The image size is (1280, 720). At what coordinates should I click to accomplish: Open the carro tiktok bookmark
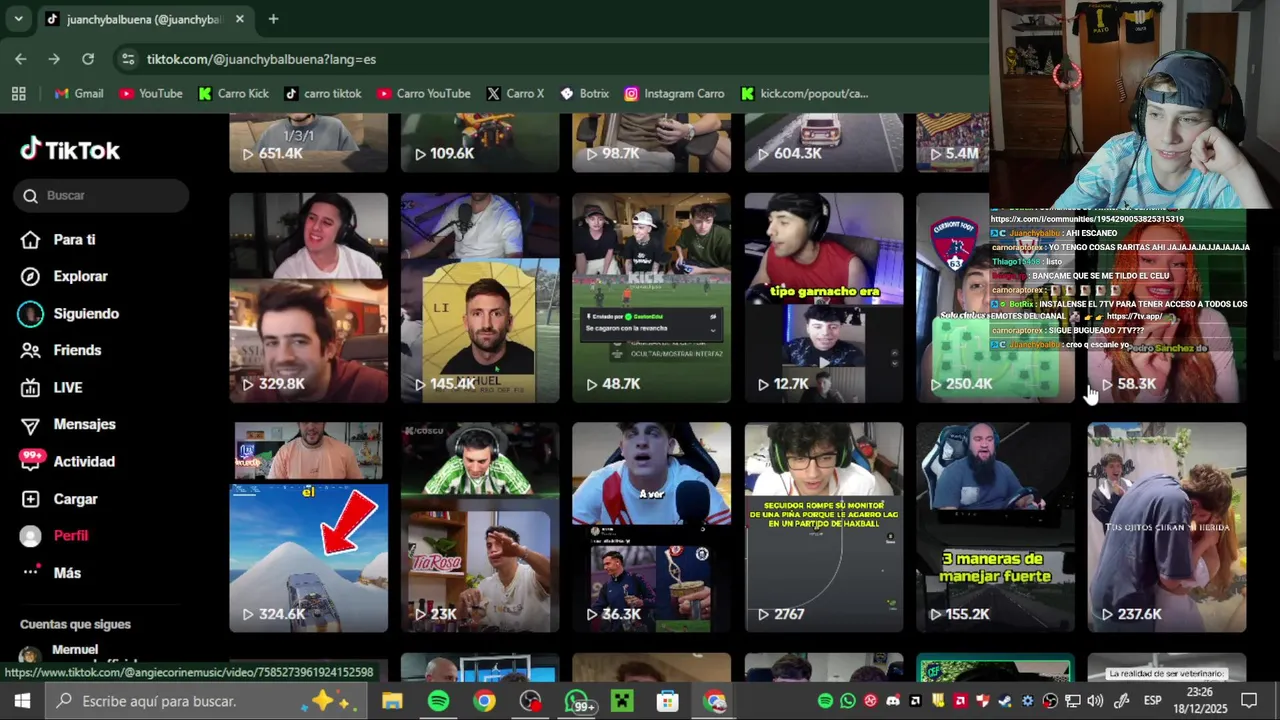pyautogui.click(x=323, y=94)
